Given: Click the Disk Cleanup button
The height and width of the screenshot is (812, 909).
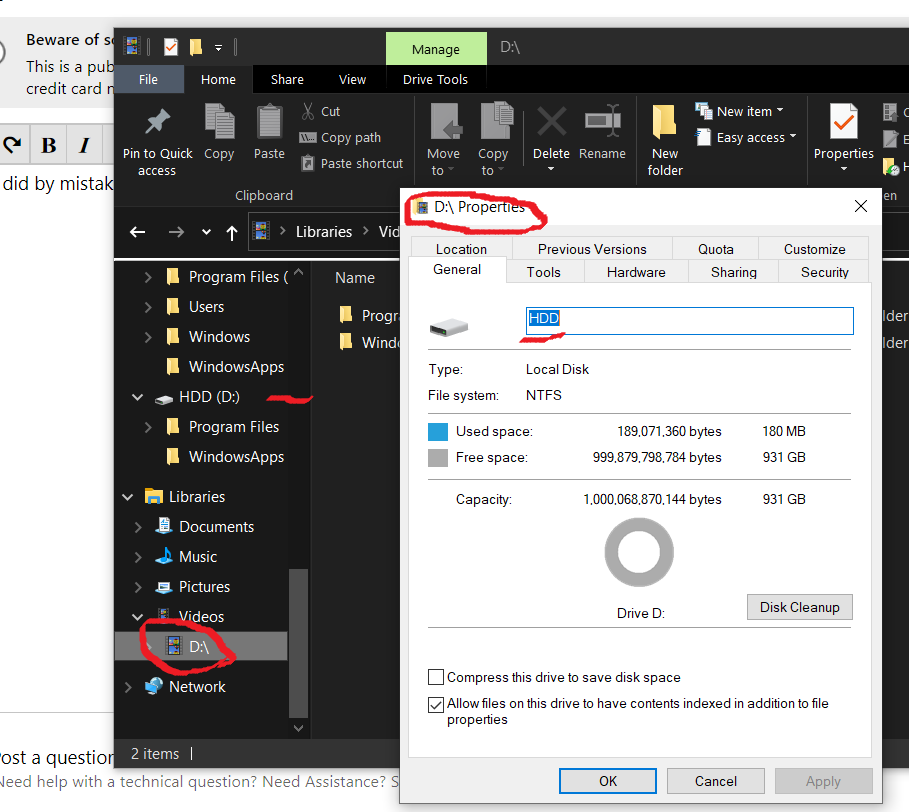Looking at the screenshot, I should [799, 607].
